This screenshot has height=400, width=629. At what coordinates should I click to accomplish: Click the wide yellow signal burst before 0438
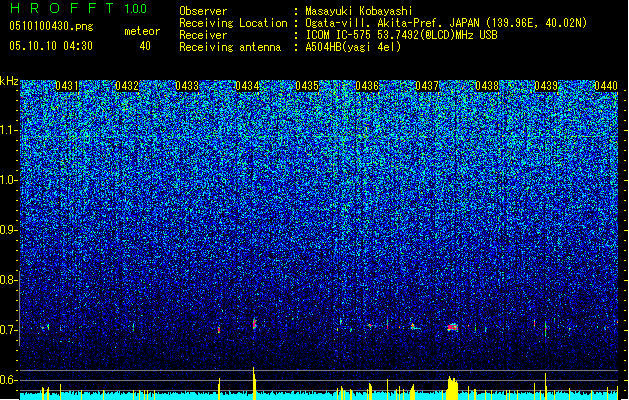(x=452, y=388)
